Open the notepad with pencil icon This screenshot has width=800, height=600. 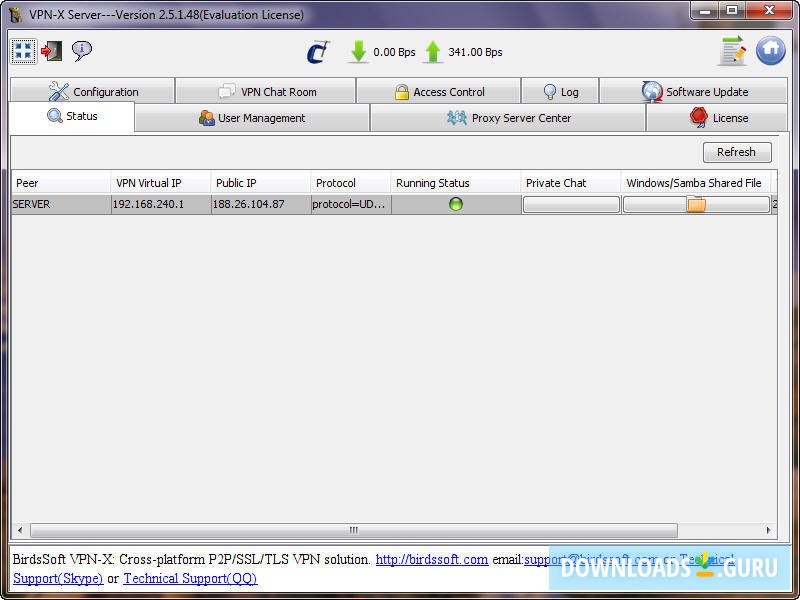733,51
